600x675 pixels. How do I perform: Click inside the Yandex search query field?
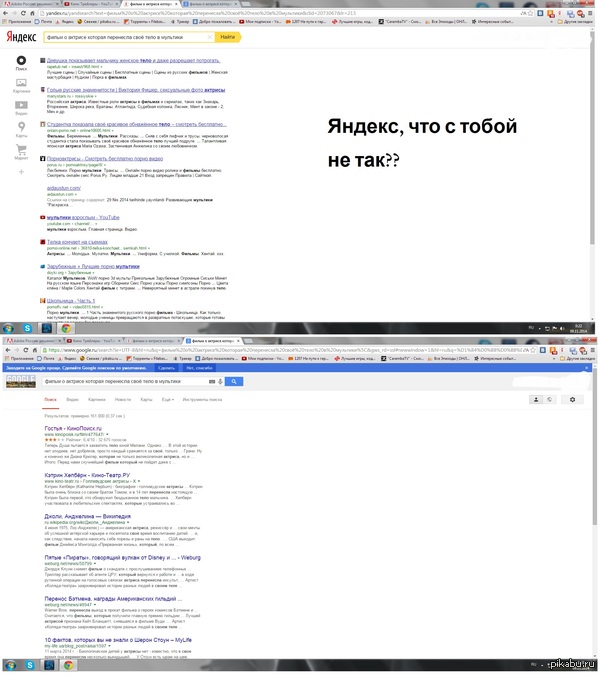(x=125, y=37)
